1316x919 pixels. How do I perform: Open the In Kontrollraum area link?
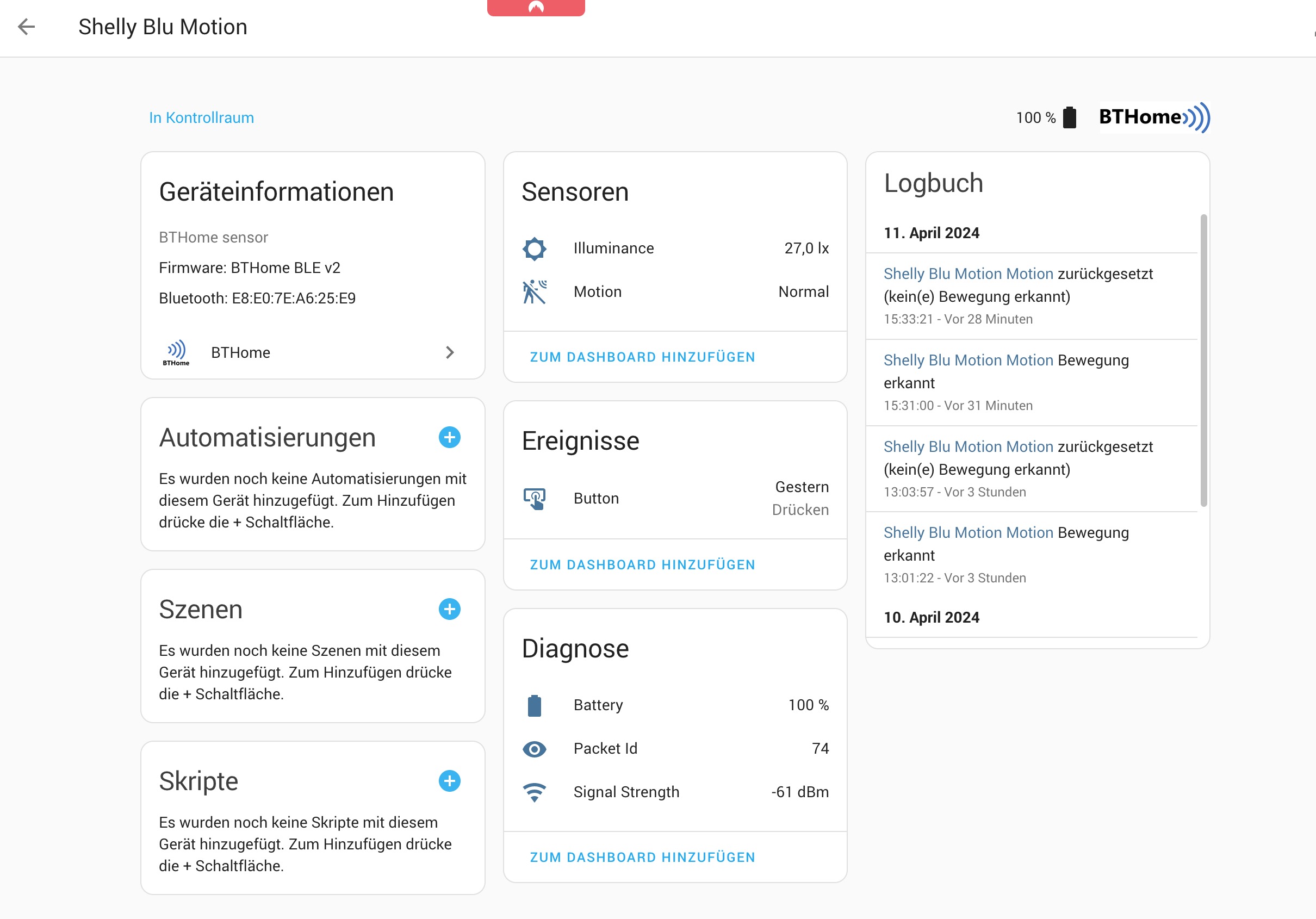point(201,117)
